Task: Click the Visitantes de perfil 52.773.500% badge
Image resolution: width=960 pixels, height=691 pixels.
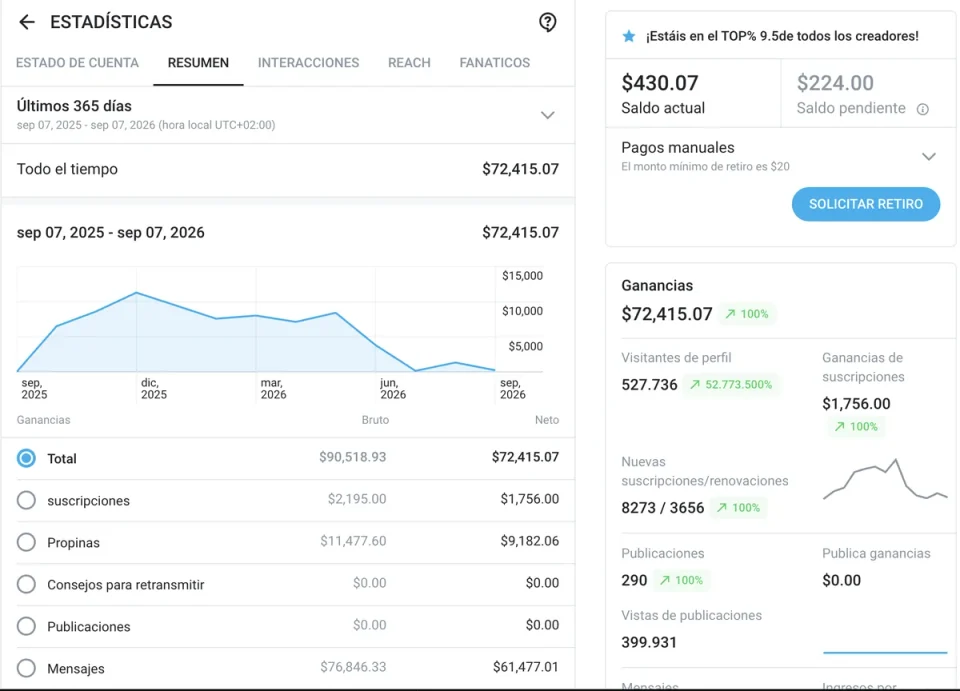Action: pyautogui.click(x=731, y=384)
